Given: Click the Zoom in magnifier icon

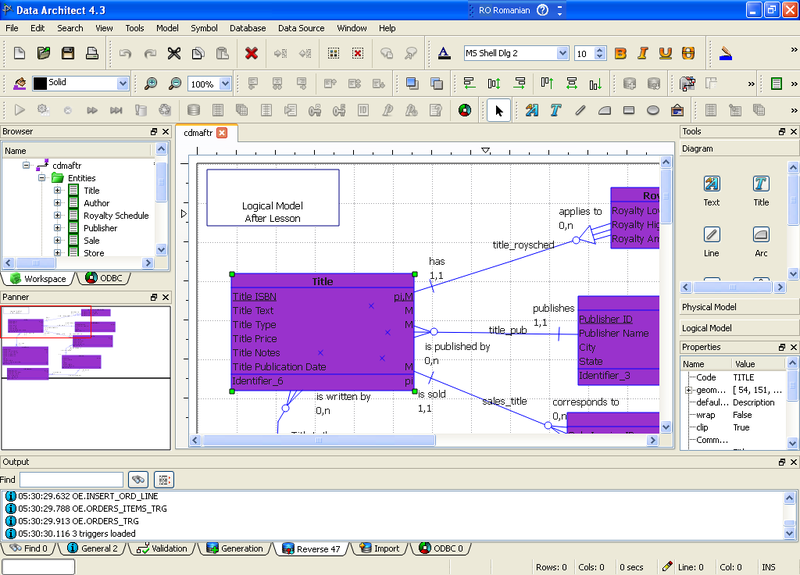Looking at the screenshot, I should 151,84.
